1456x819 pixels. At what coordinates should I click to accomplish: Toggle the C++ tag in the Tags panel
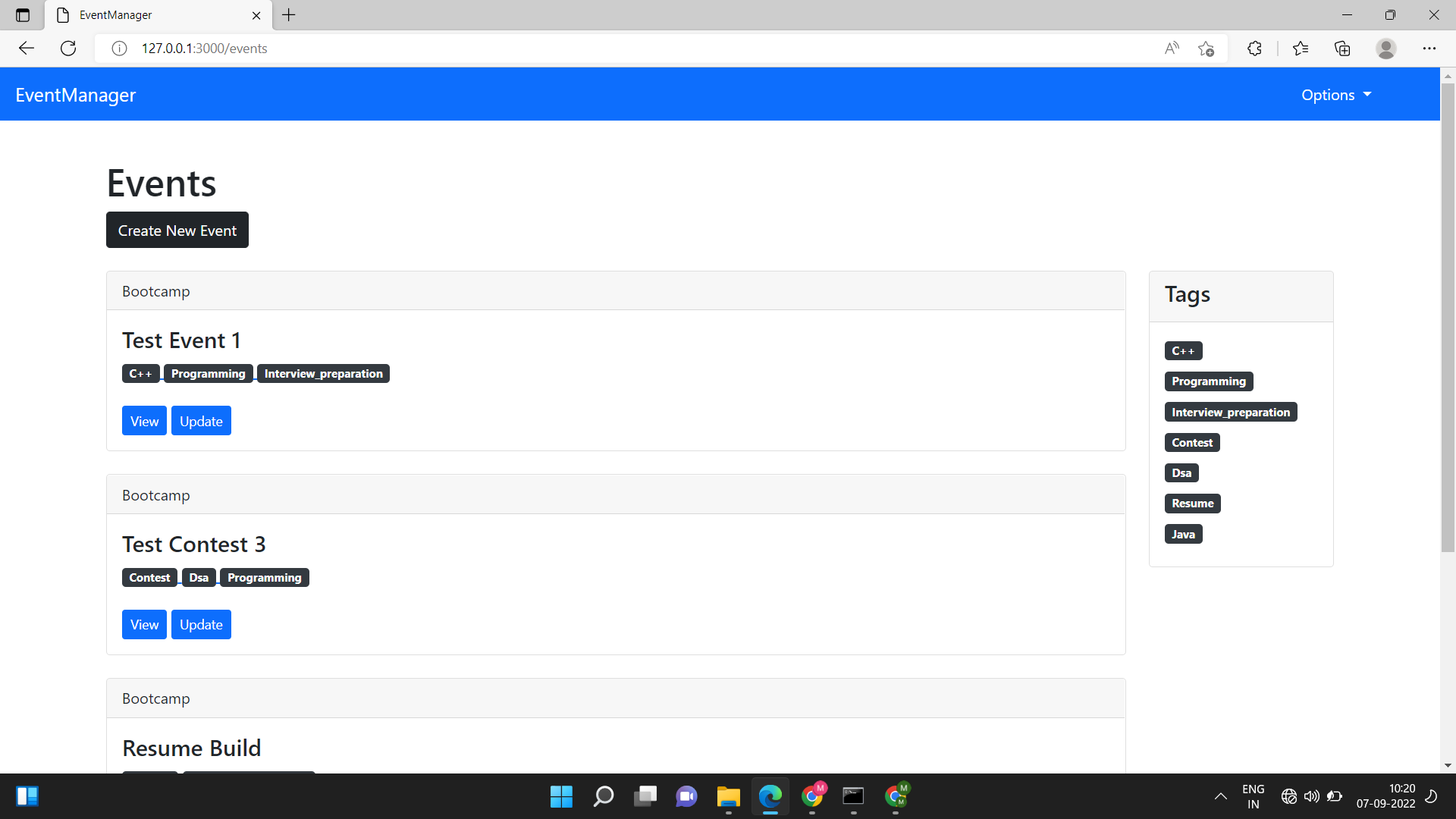point(1183,350)
